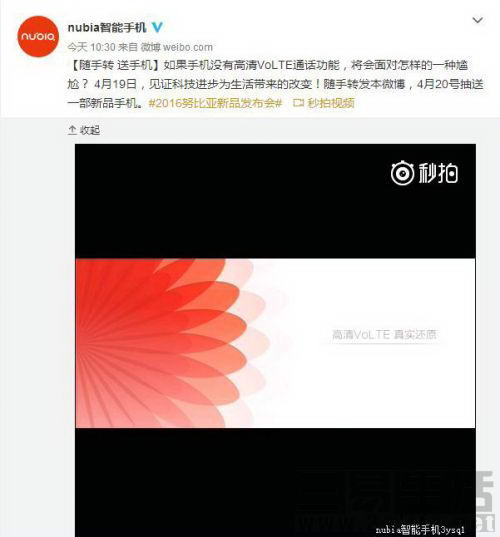This screenshot has width=500, height=537.
Task: Open the #2016努比亚新品发布会# hashtag
Action: tap(215, 103)
